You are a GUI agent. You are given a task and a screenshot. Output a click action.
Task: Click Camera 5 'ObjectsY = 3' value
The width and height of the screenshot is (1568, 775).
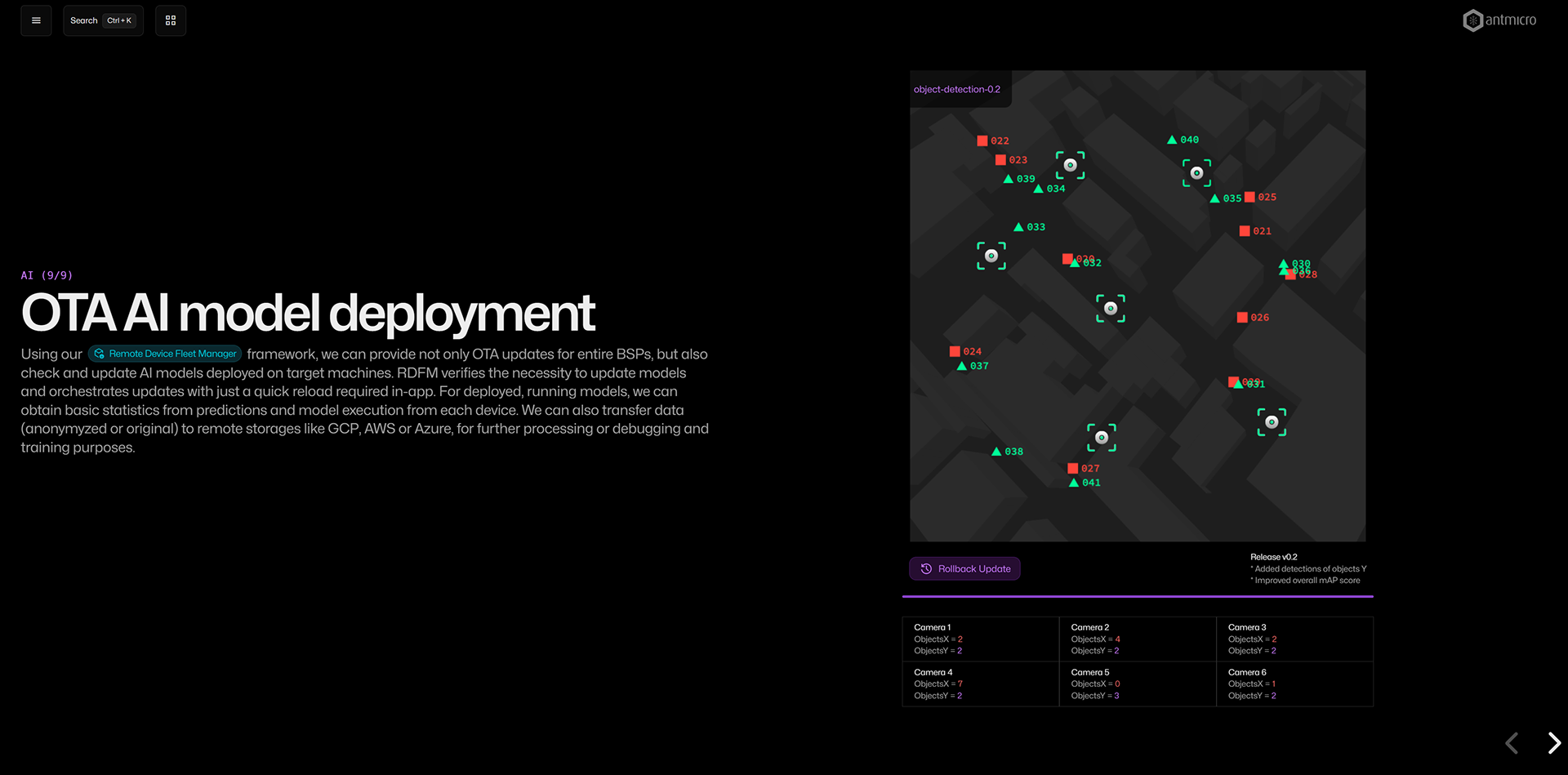[x=1095, y=696]
